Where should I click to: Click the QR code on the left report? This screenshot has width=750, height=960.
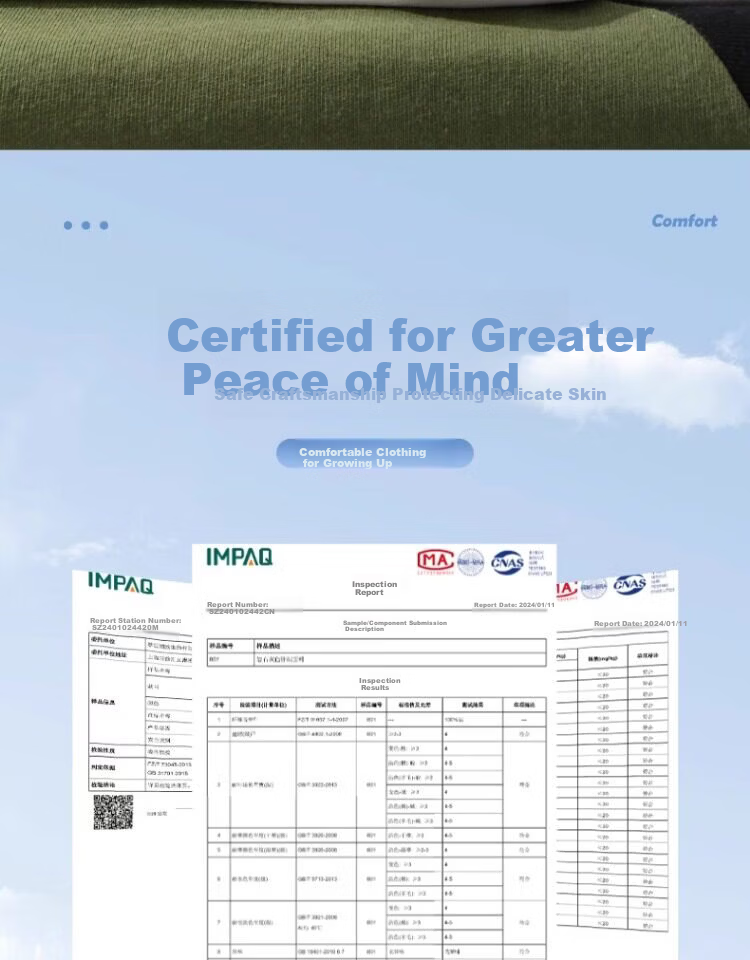pyautogui.click(x=113, y=812)
